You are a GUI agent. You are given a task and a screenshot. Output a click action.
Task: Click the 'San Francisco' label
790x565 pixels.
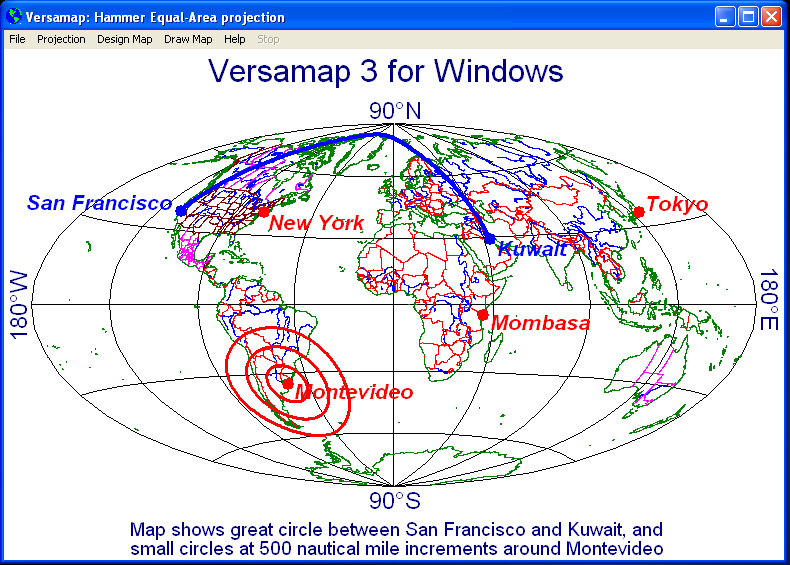point(99,203)
